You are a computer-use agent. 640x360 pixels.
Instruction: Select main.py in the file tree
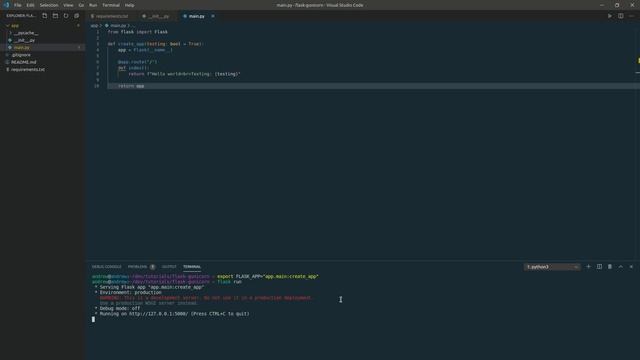pyautogui.click(x=42, y=47)
